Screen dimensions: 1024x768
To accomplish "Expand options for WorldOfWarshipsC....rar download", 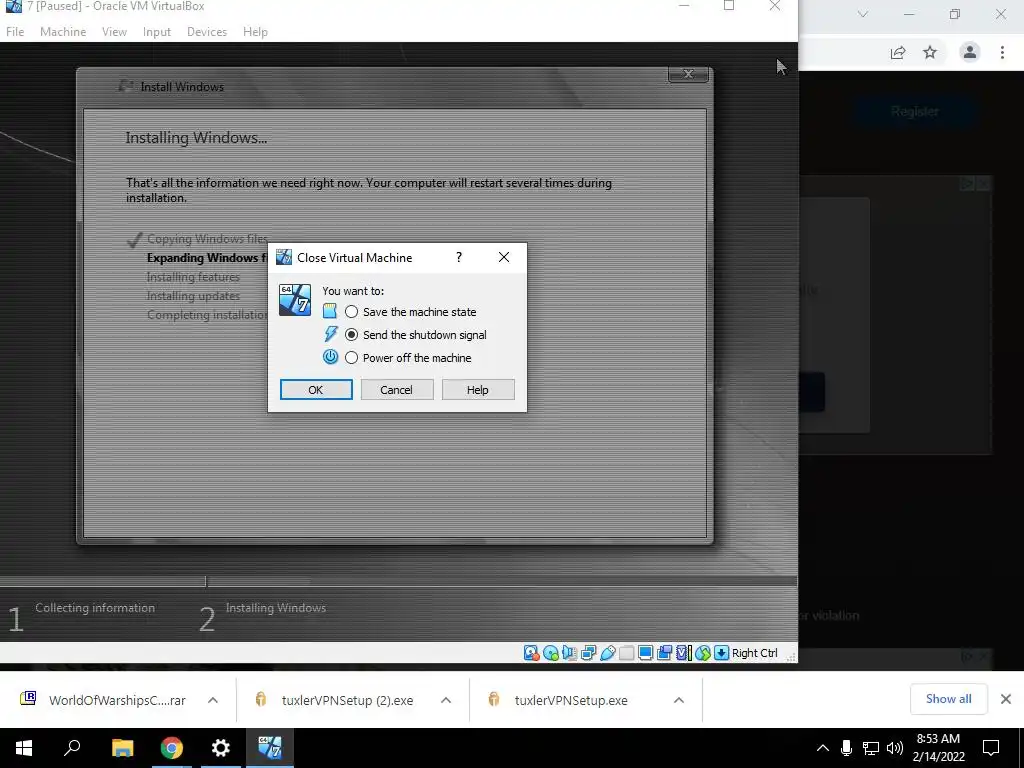I will pos(213,700).
